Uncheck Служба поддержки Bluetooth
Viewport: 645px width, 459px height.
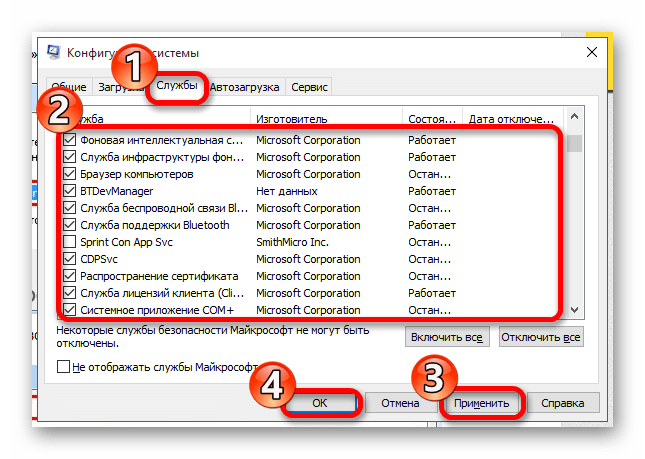[70, 225]
